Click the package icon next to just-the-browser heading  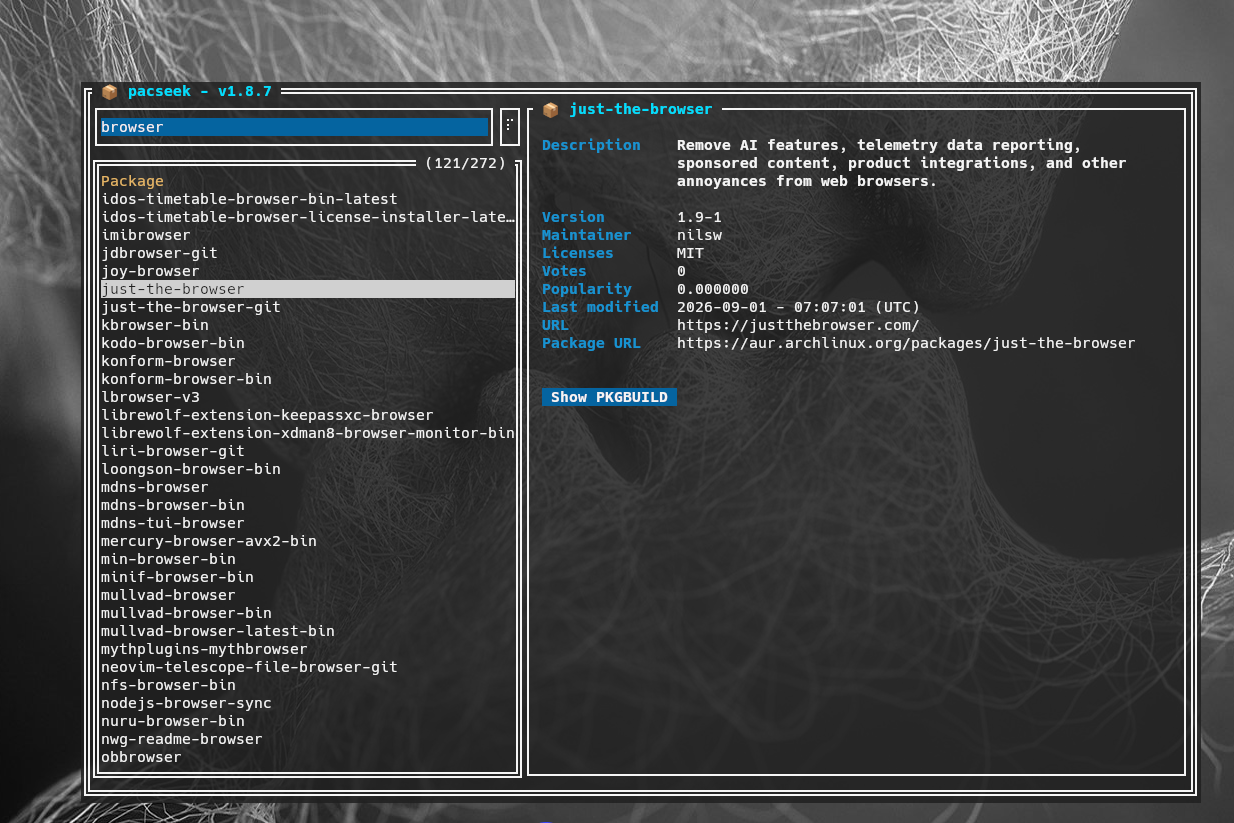coord(550,109)
